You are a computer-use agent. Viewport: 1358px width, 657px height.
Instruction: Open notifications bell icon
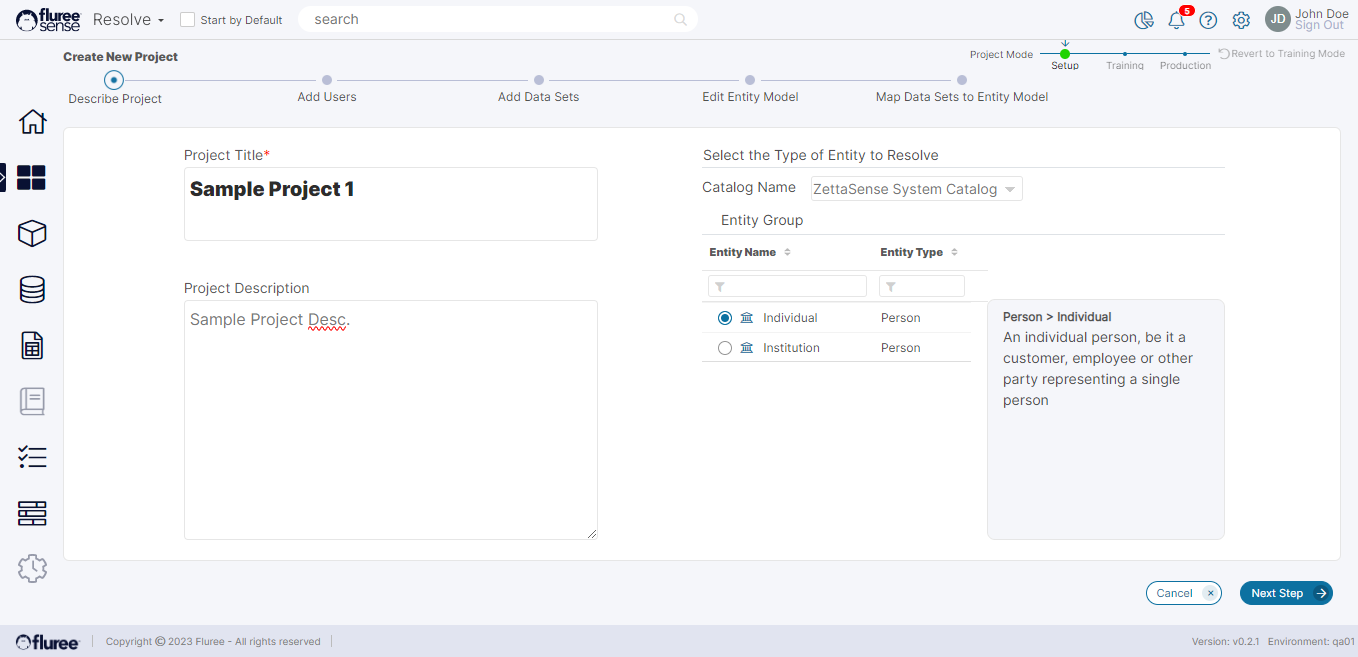click(x=1176, y=20)
